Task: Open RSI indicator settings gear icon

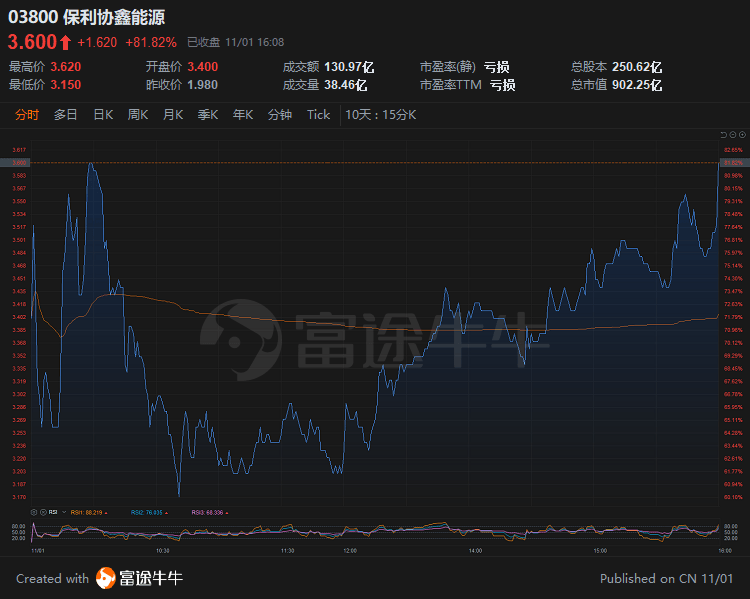Action: (34, 512)
